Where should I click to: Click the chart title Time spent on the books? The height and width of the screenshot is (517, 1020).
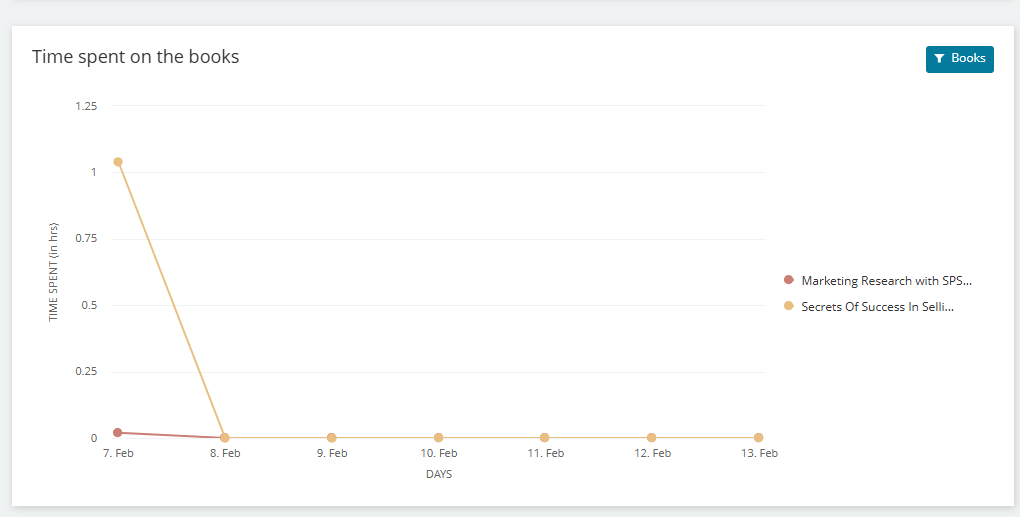tap(136, 57)
